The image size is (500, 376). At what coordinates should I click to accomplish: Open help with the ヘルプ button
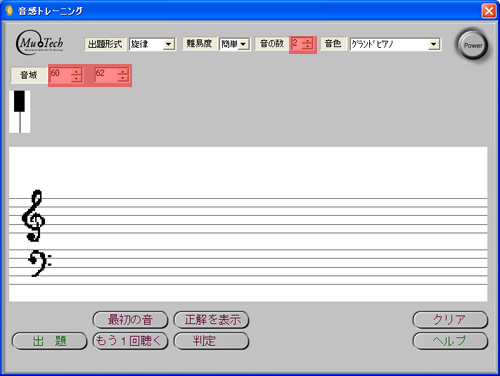click(450, 341)
